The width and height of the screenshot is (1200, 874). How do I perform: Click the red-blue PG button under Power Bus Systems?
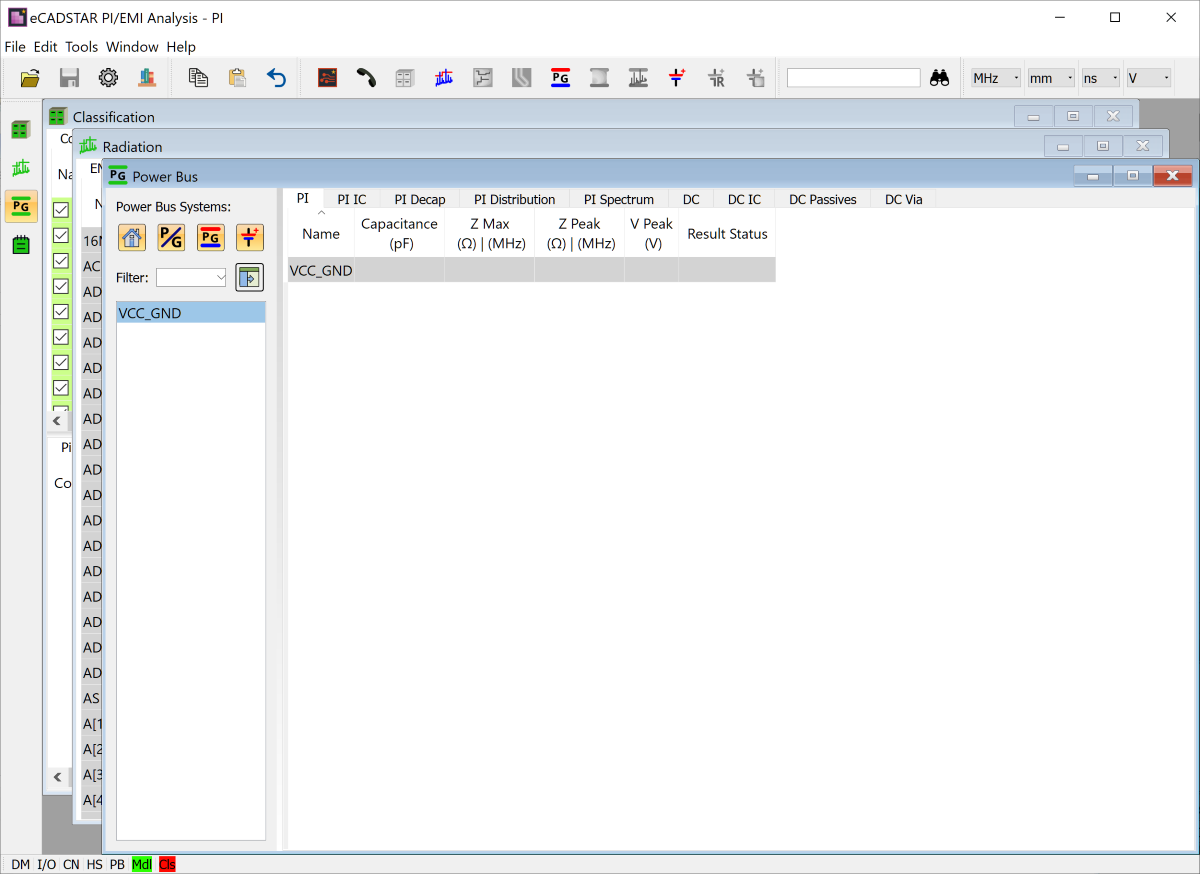(x=210, y=237)
